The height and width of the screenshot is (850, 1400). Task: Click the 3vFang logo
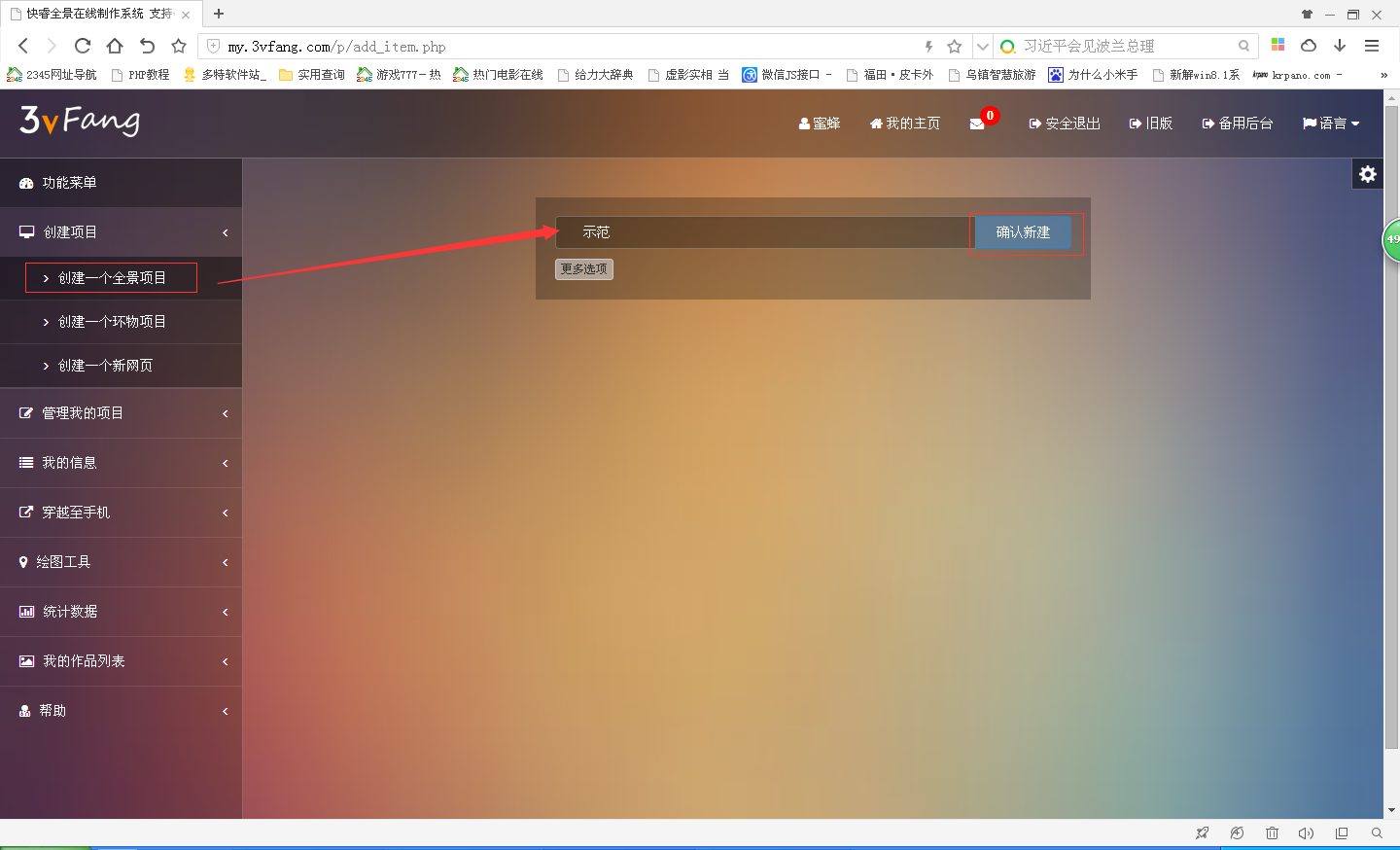[x=80, y=121]
